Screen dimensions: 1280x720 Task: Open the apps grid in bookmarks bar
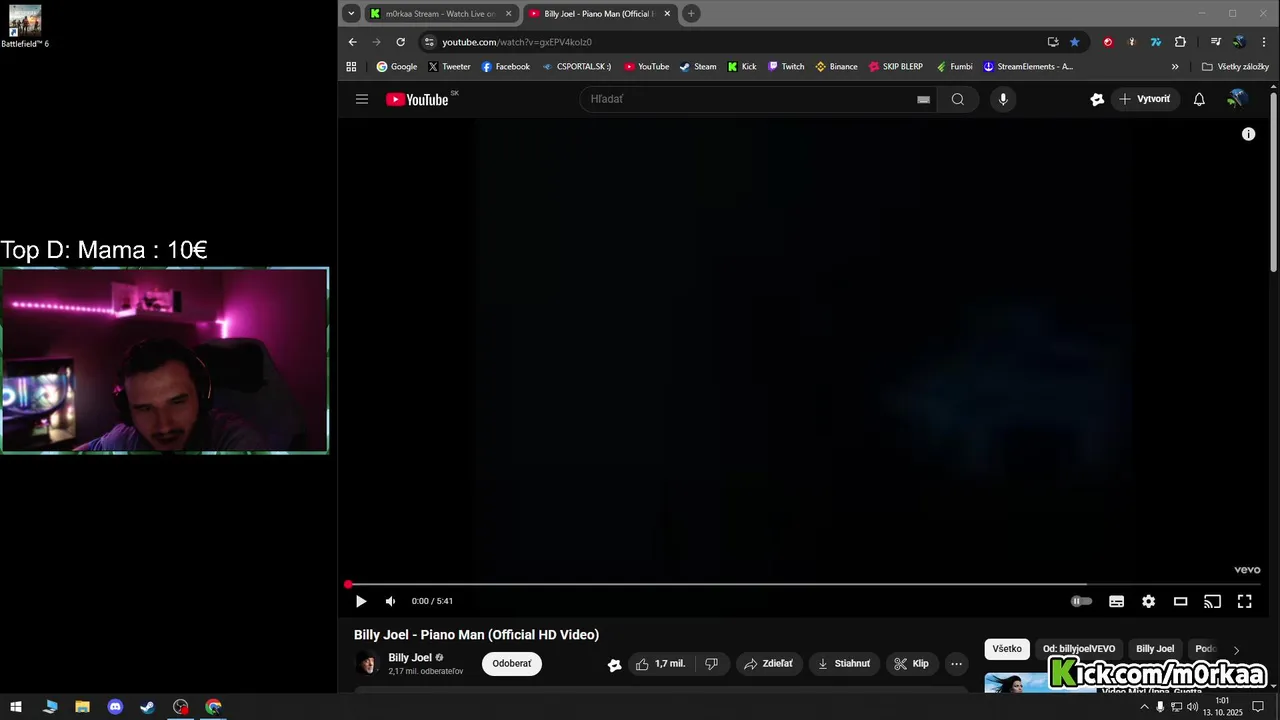click(x=351, y=67)
